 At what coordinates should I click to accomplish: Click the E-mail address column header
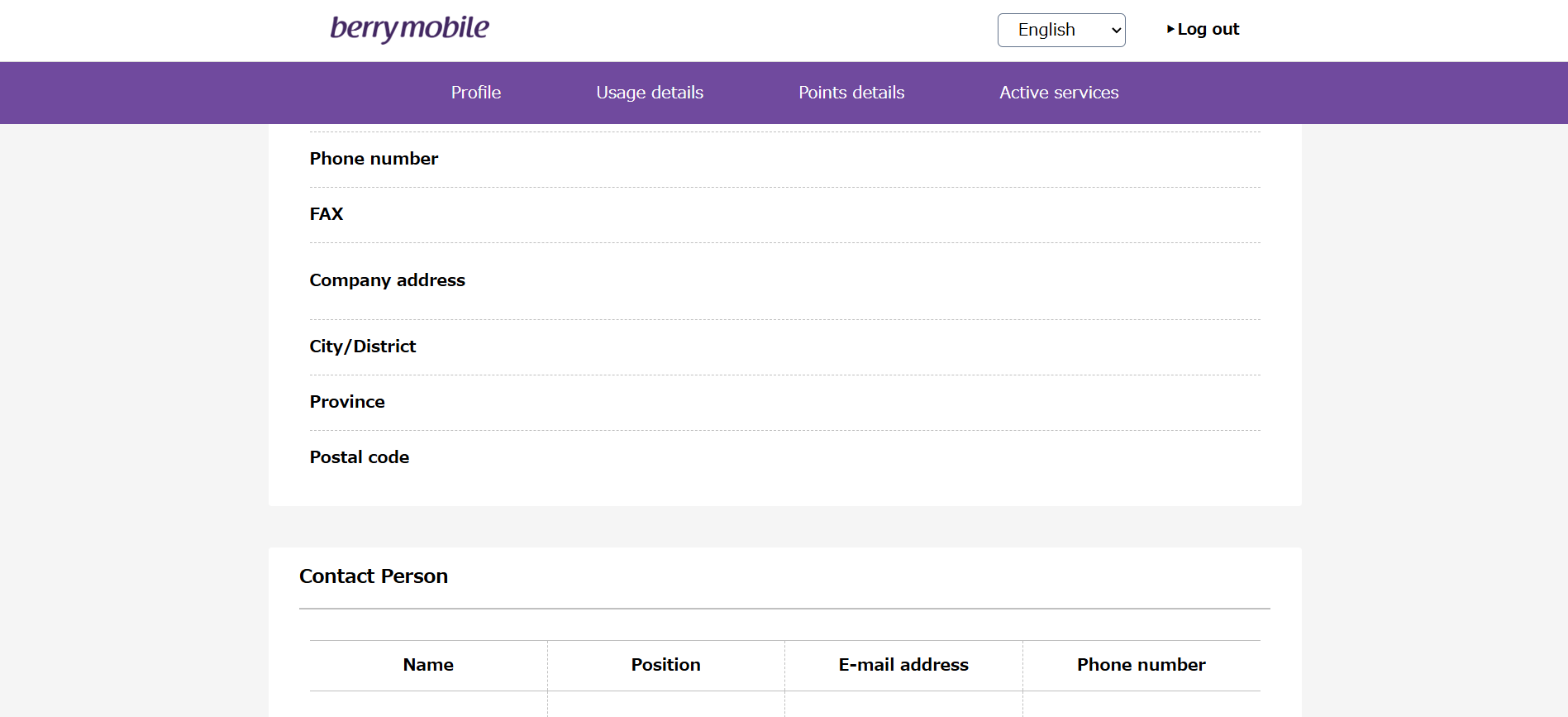[903, 665]
